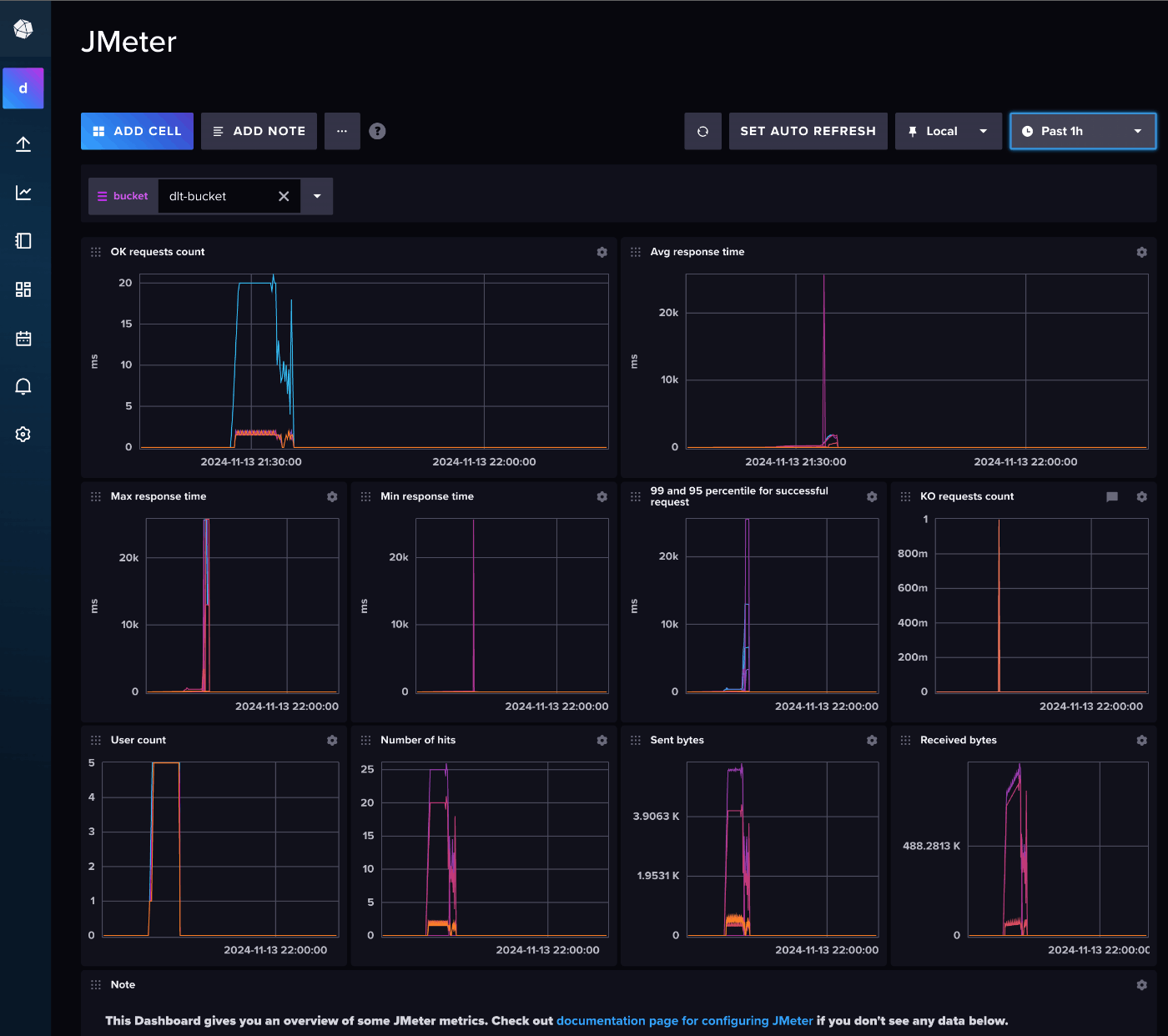Open the Notebooks icon in sidebar
Viewport: 1168px width, 1036px height.
tap(23, 241)
